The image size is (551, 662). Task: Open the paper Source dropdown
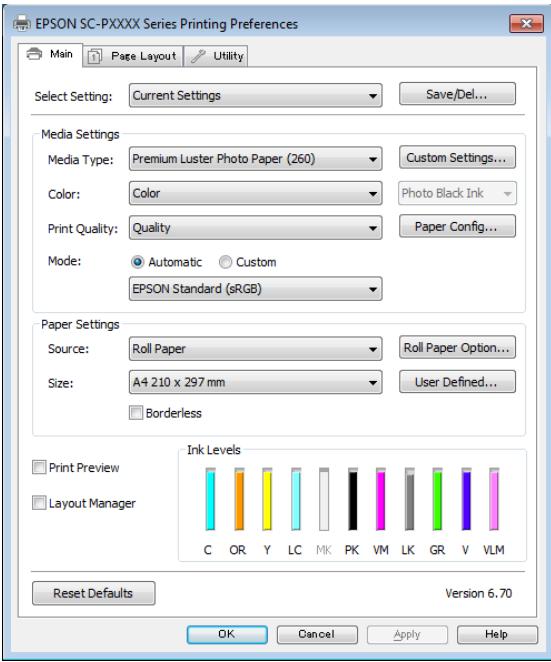255,349
